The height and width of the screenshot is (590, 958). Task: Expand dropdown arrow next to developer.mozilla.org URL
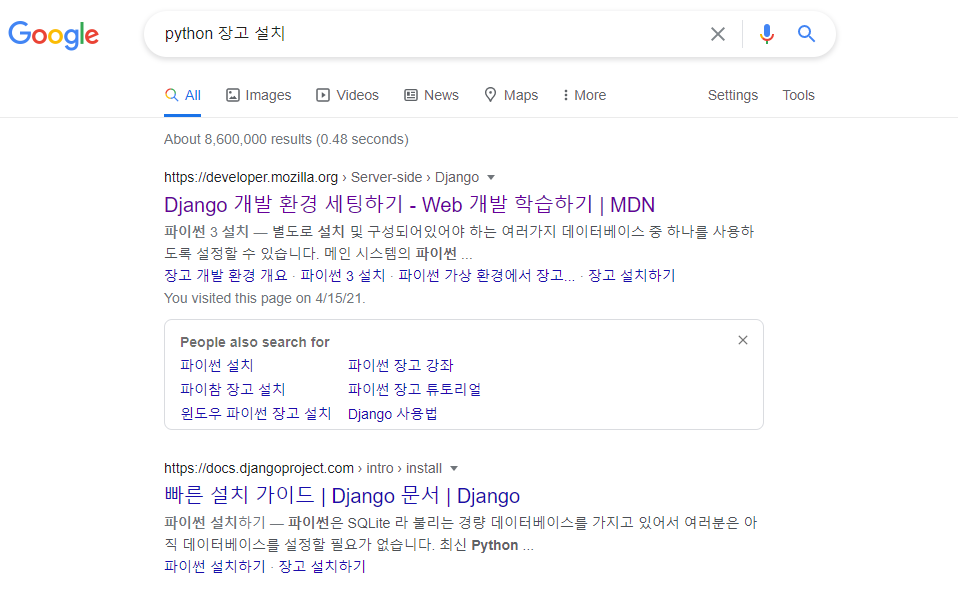coord(491,178)
